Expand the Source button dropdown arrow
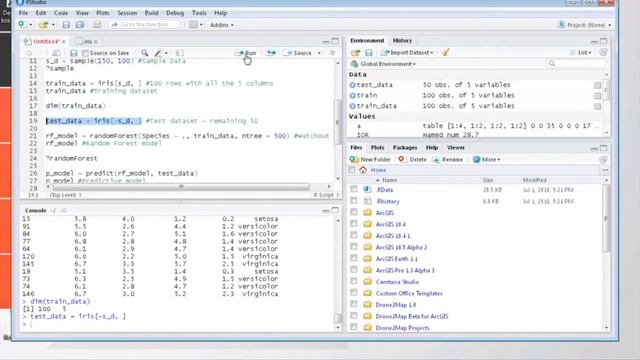Image resolution: width=640 pixels, height=360 pixels. pos(319,53)
